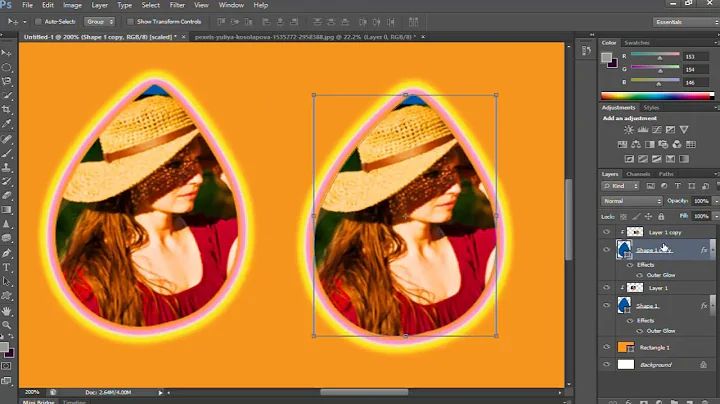Open the Opacity slider dropdown arrow
Image resolution: width=720 pixels, height=404 pixels.
pos(715,201)
